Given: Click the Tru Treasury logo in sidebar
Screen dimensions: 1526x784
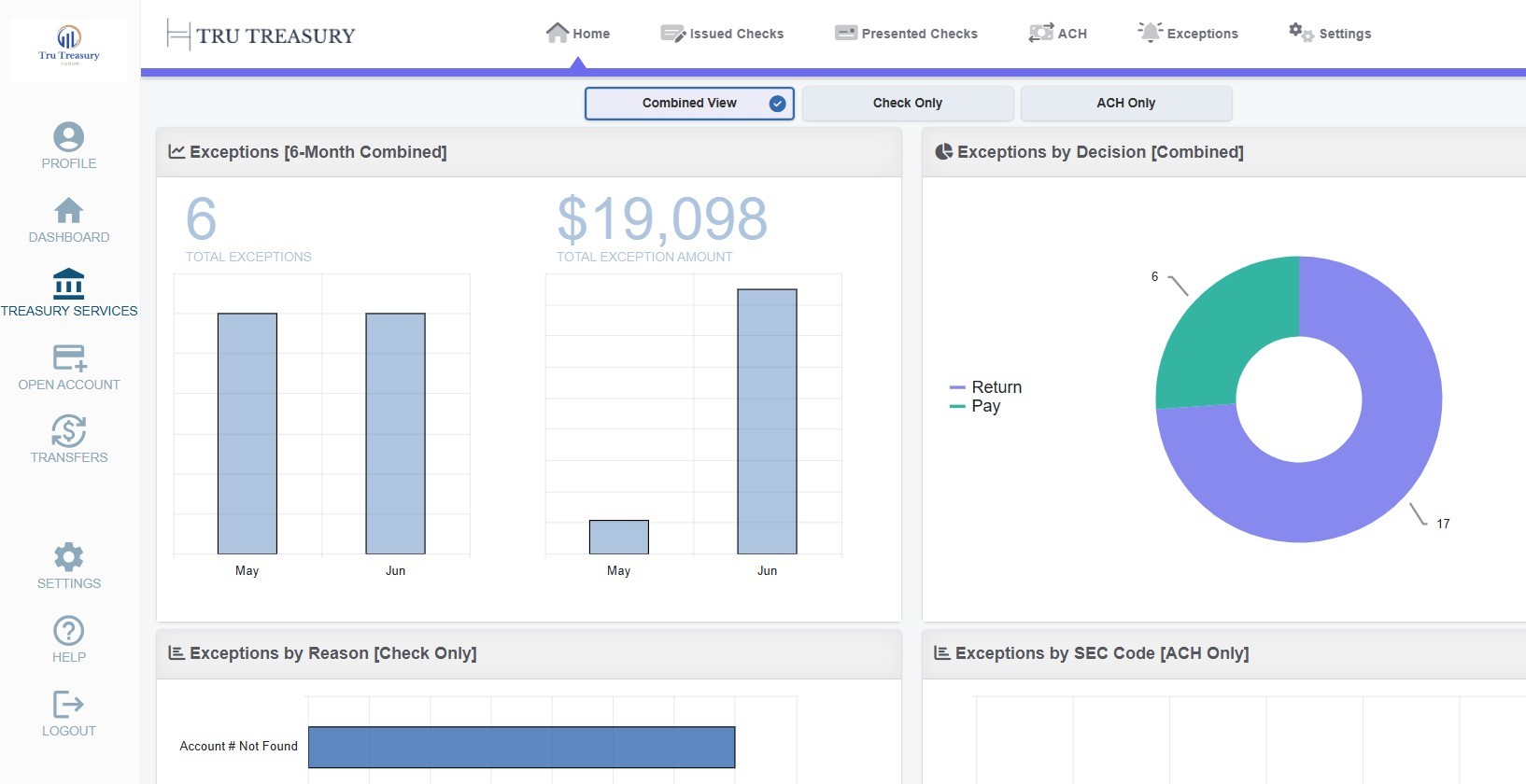Looking at the screenshot, I should pos(69,49).
